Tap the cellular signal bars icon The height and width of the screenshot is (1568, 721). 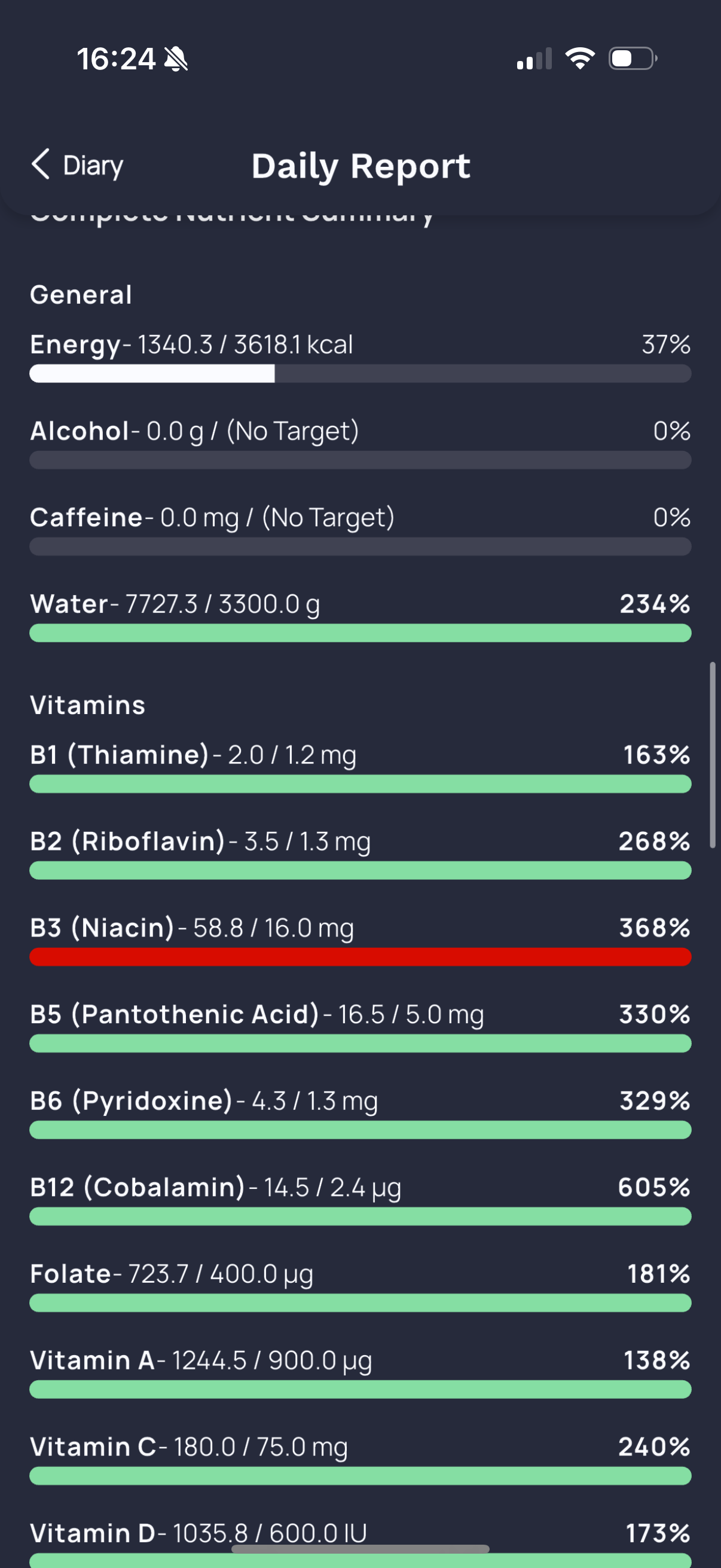(534, 59)
